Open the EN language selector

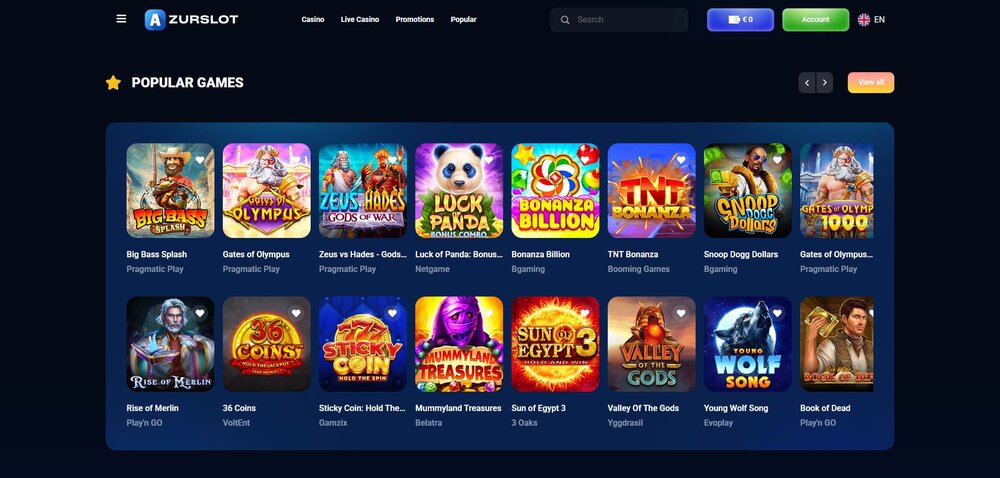(x=879, y=20)
